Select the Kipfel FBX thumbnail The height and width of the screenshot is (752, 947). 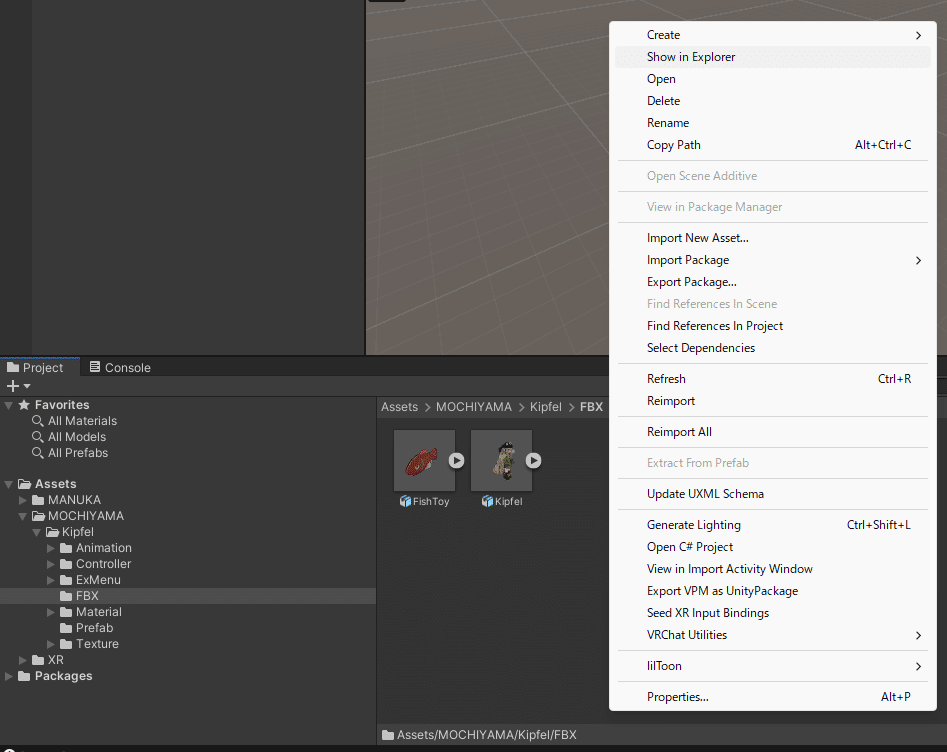[501, 460]
